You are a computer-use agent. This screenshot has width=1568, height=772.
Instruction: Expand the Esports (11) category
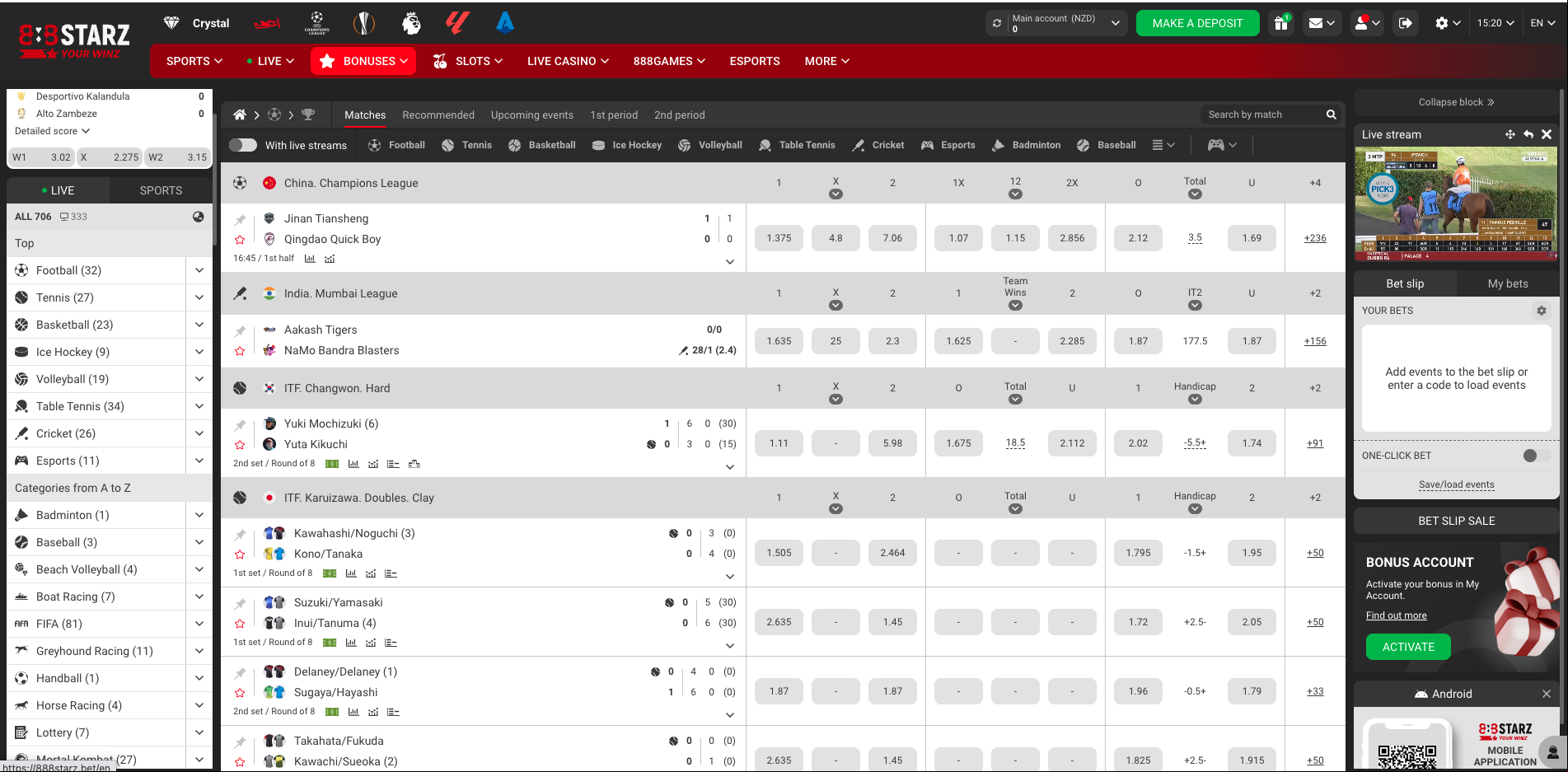(199, 461)
